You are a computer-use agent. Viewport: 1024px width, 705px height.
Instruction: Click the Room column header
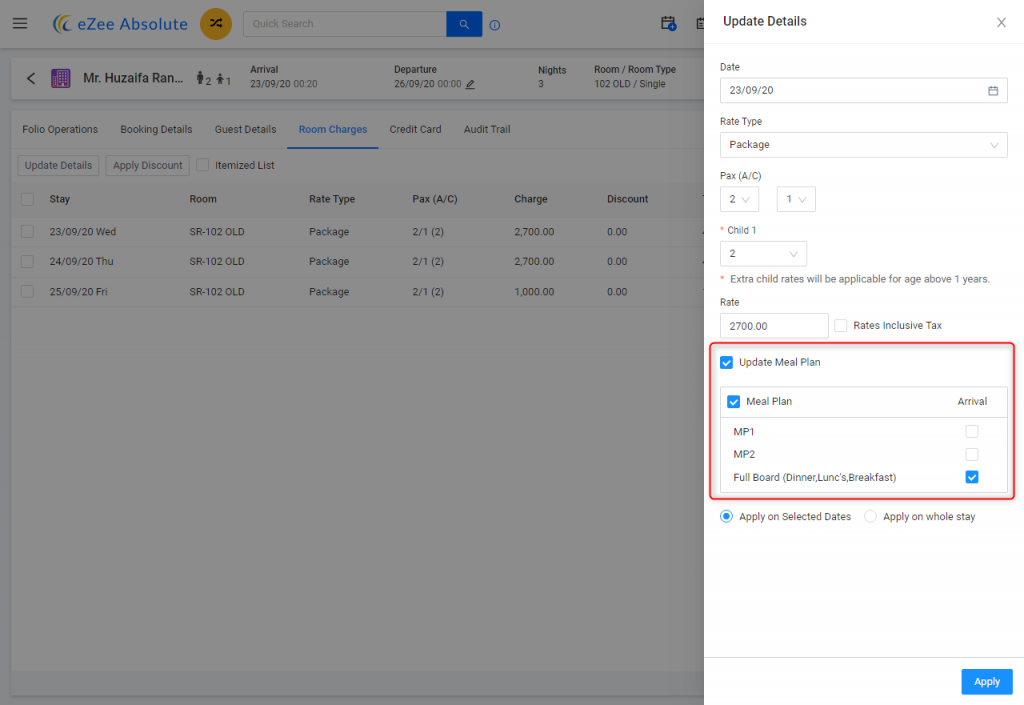coord(203,199)
